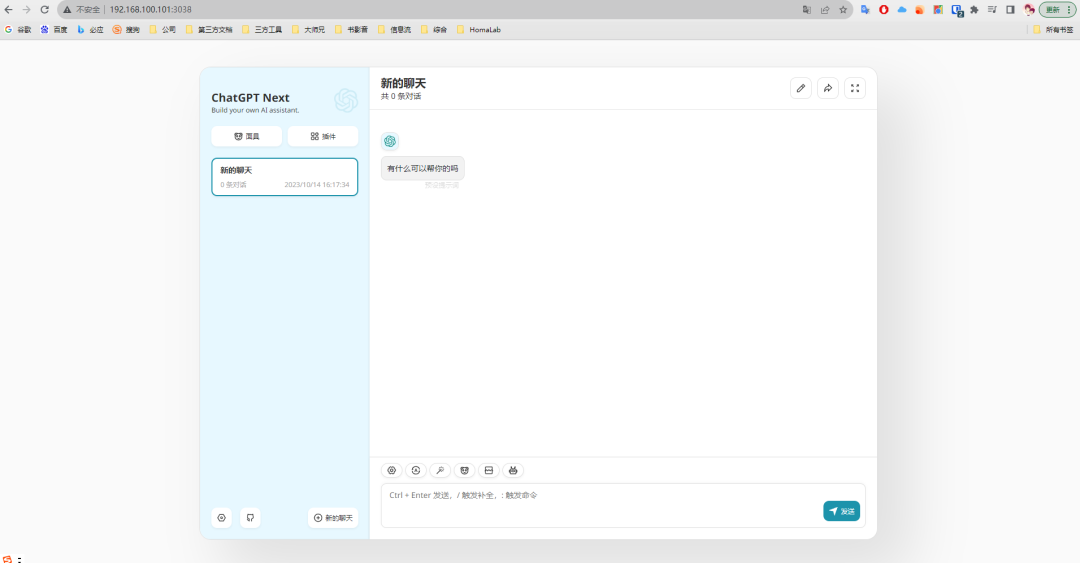Go back with browser back arrow
Screen dimensions: 1080x563
tap(8, 10)
